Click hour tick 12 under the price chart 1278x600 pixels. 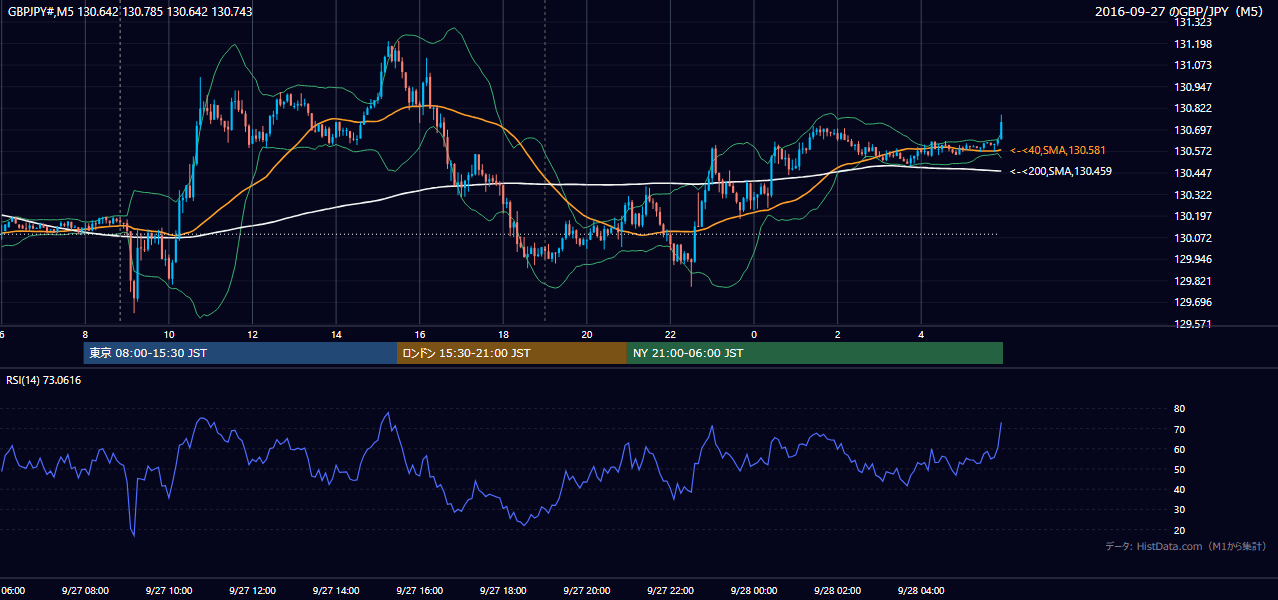coord(252,335)
